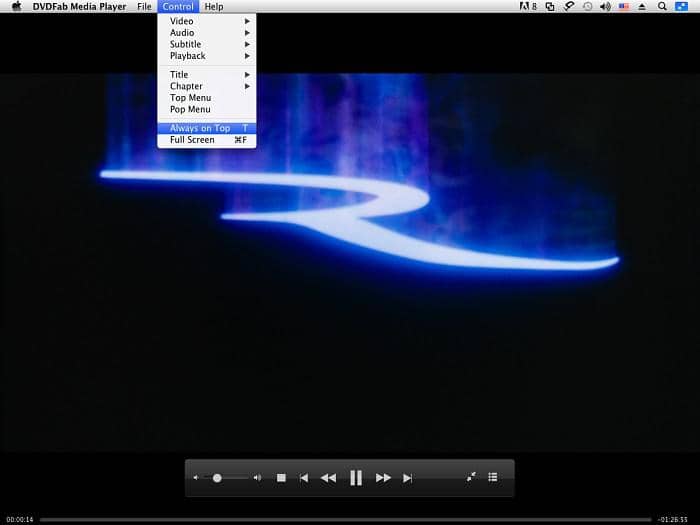The width and height of the screenshot is (700, 525).
Task: Open the Help menu
Action: click(x=214, y=7)
